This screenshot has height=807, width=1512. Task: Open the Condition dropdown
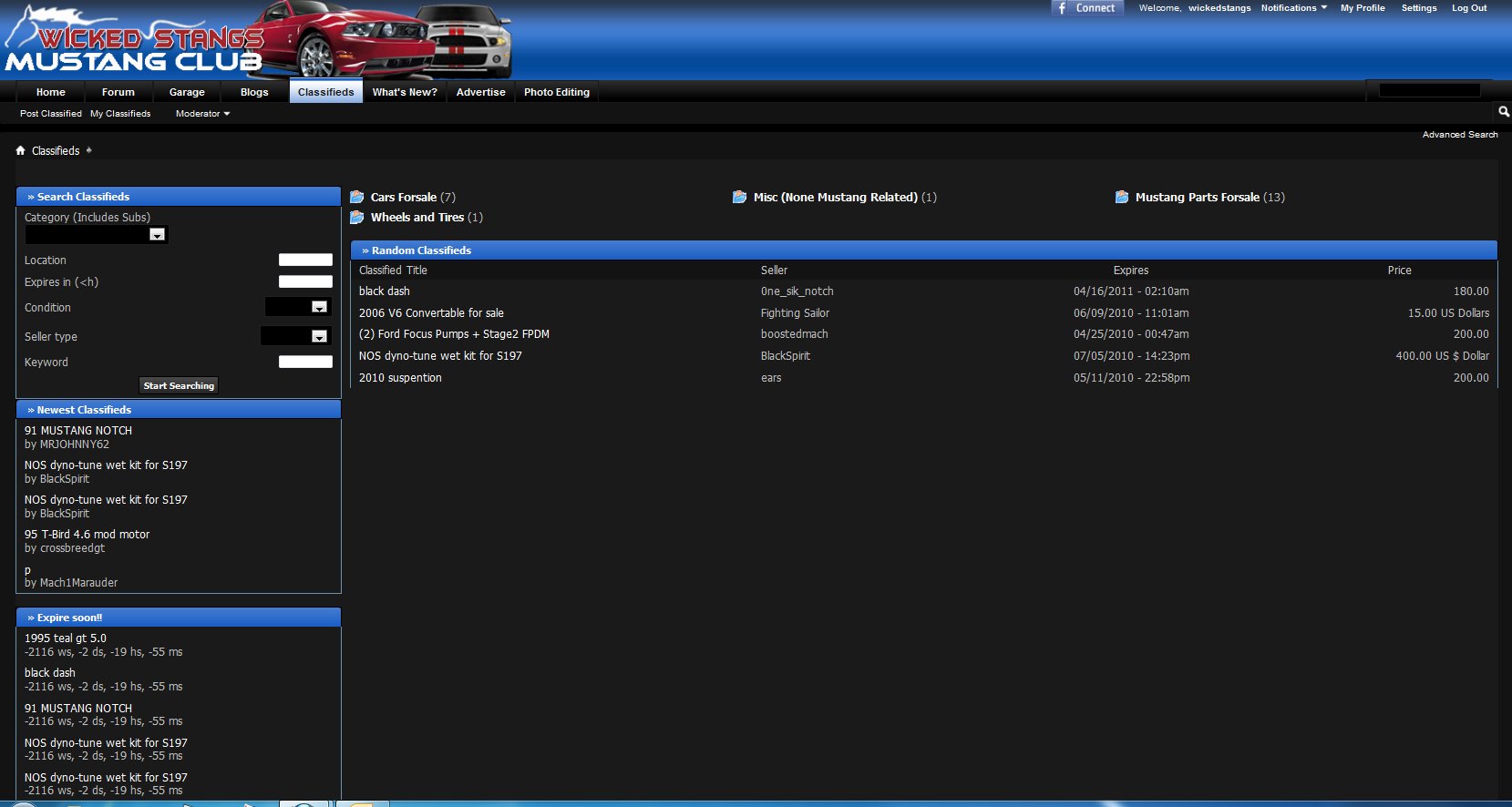pos(298,307)
